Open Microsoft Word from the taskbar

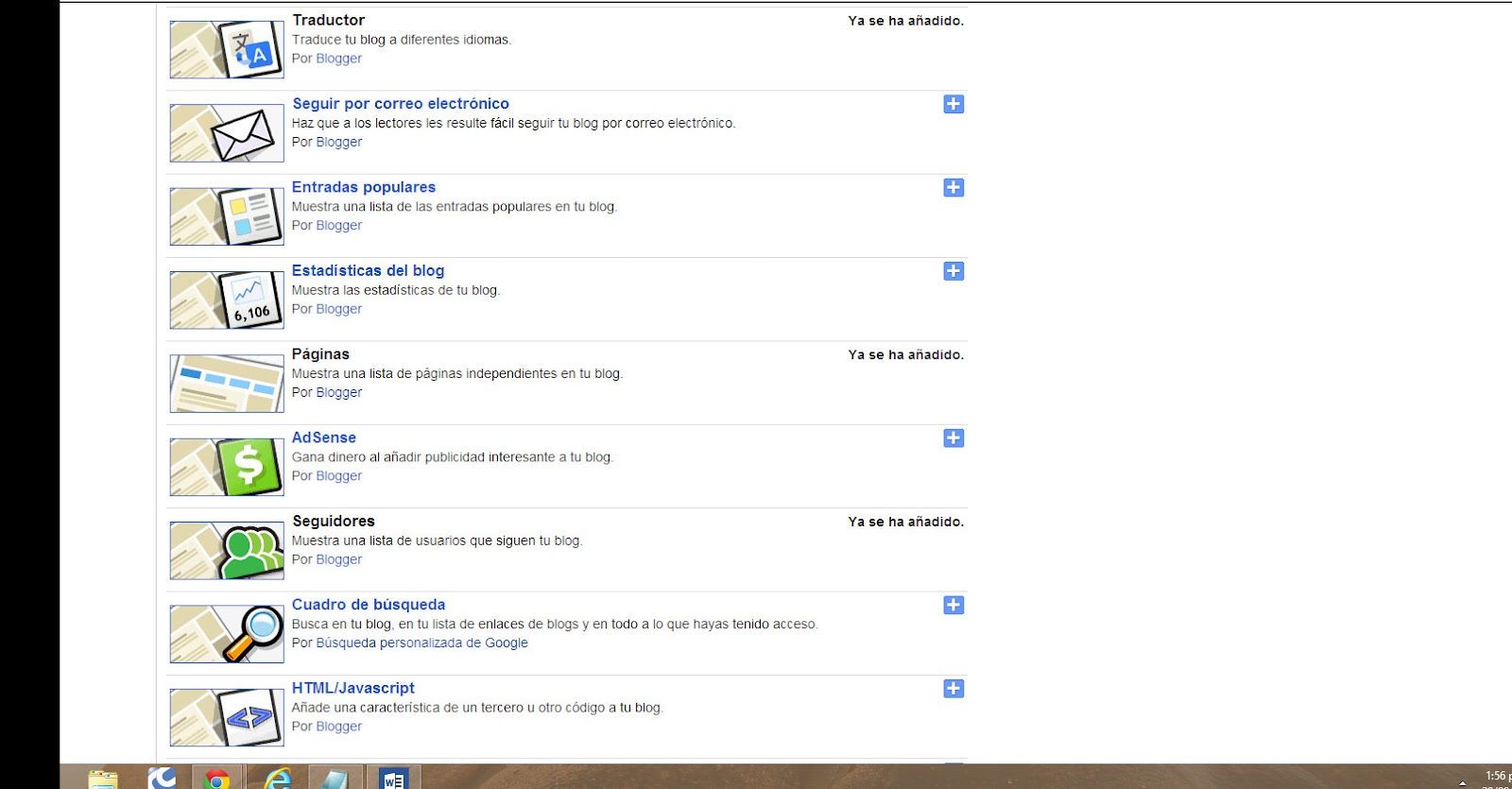393,778
